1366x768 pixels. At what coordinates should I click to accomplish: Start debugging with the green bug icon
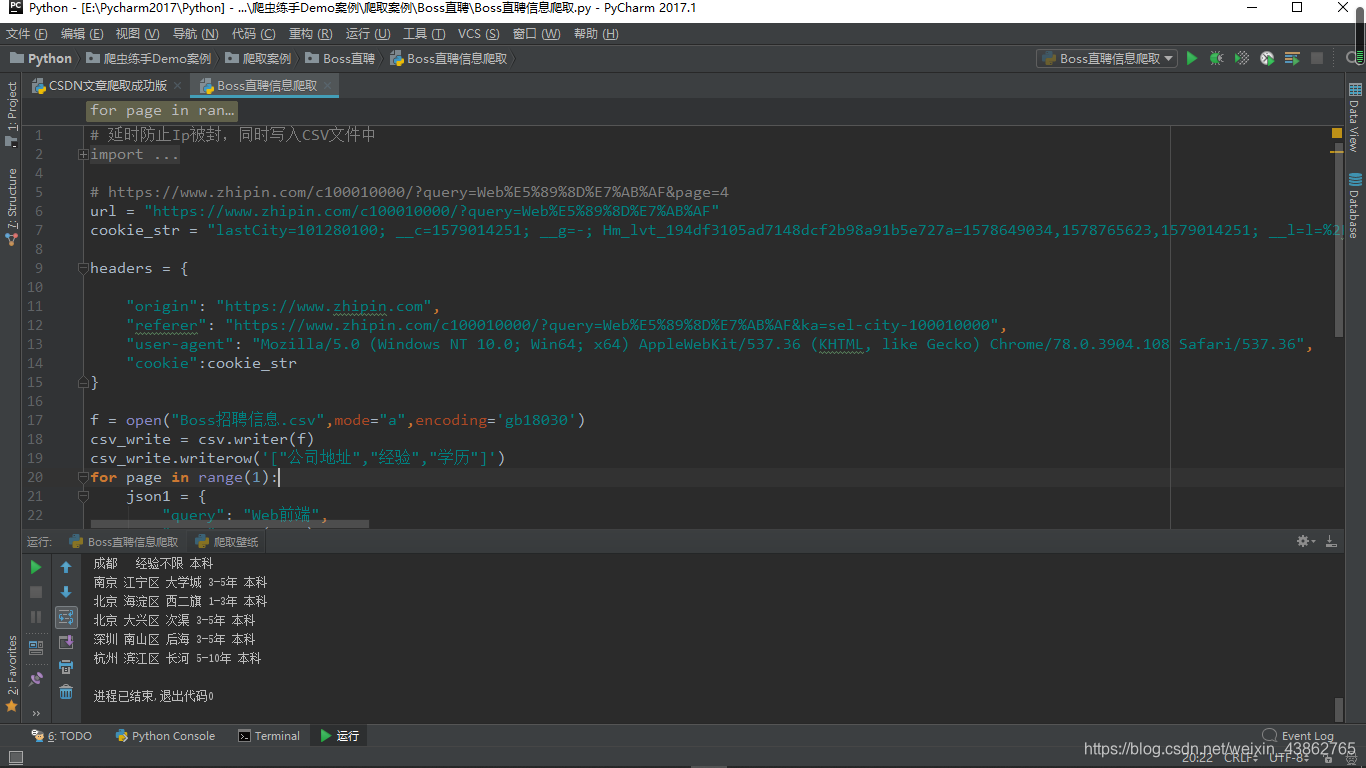click(1216, 59)
